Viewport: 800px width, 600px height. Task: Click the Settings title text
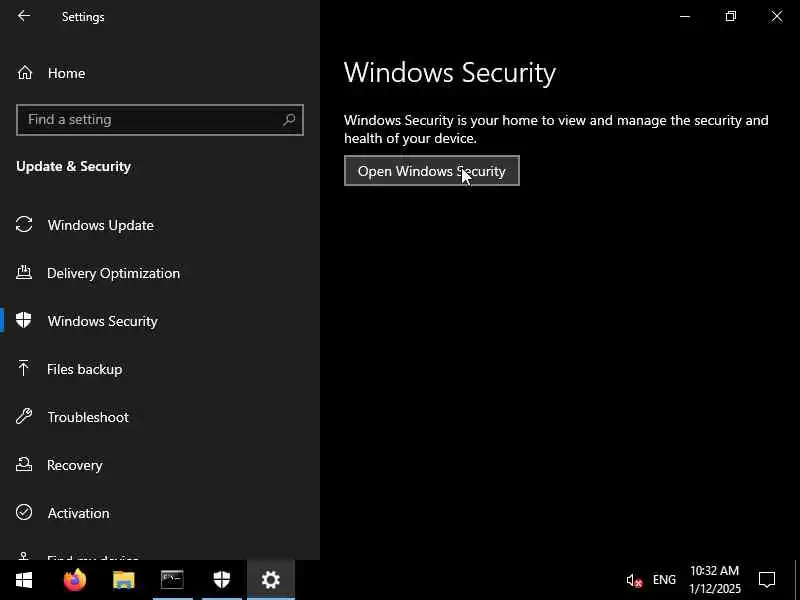coord(83,17)
